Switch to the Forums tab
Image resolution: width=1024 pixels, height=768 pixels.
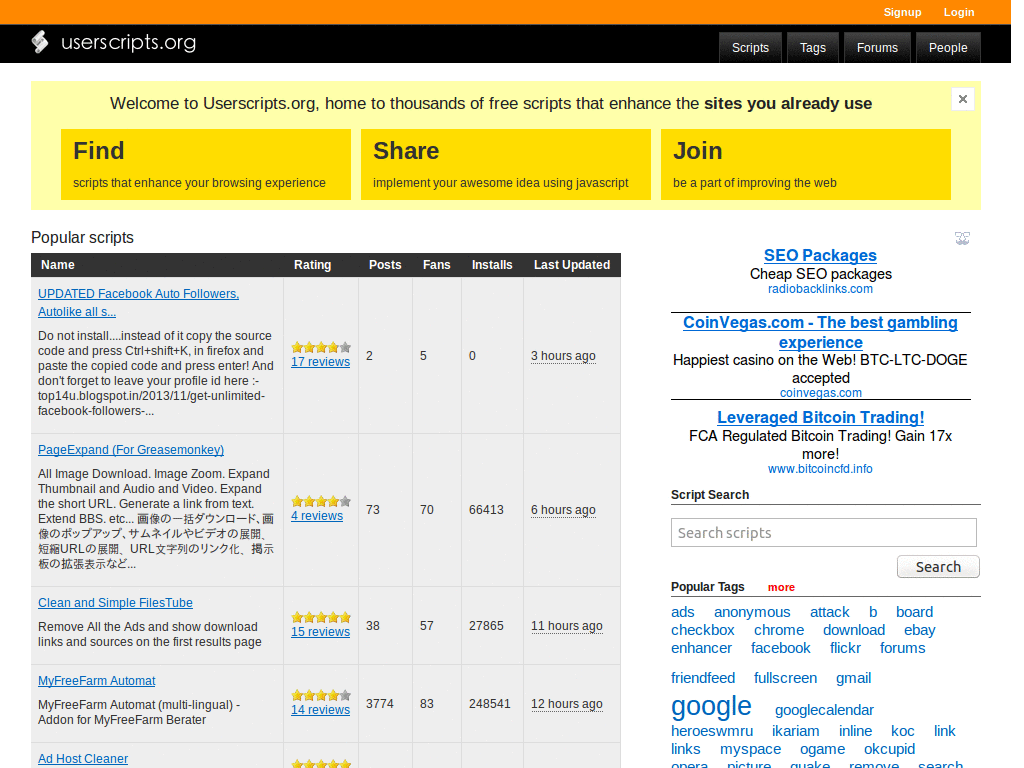click(877, 47)
